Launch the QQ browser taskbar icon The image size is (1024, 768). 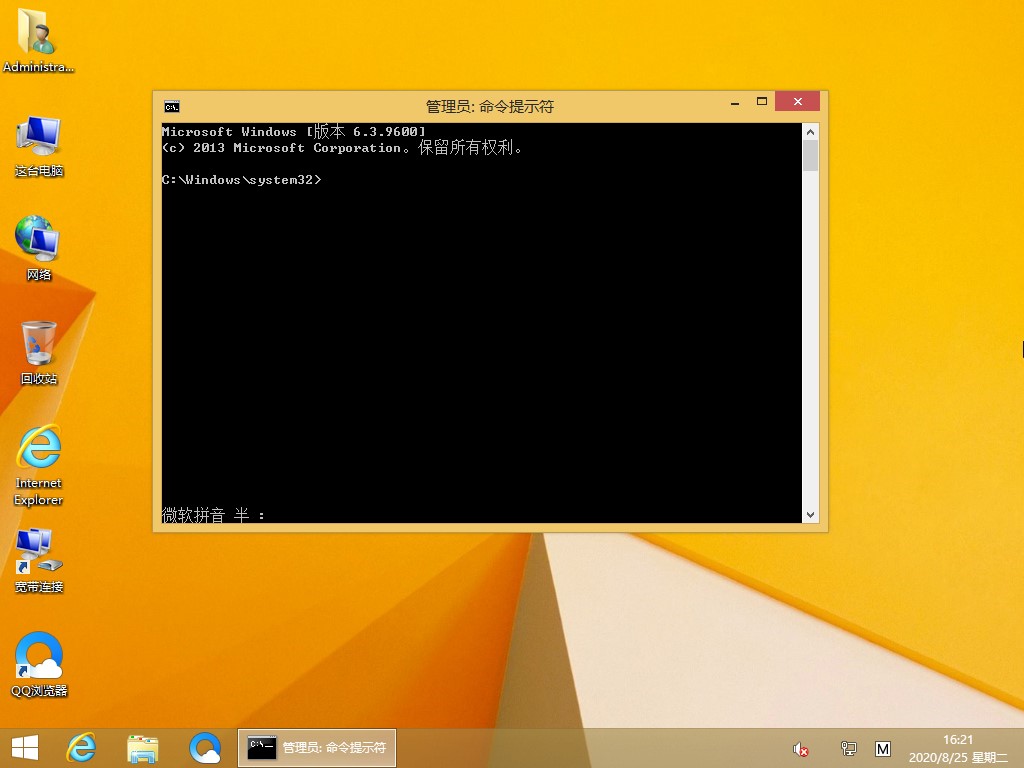coord(205,748)
